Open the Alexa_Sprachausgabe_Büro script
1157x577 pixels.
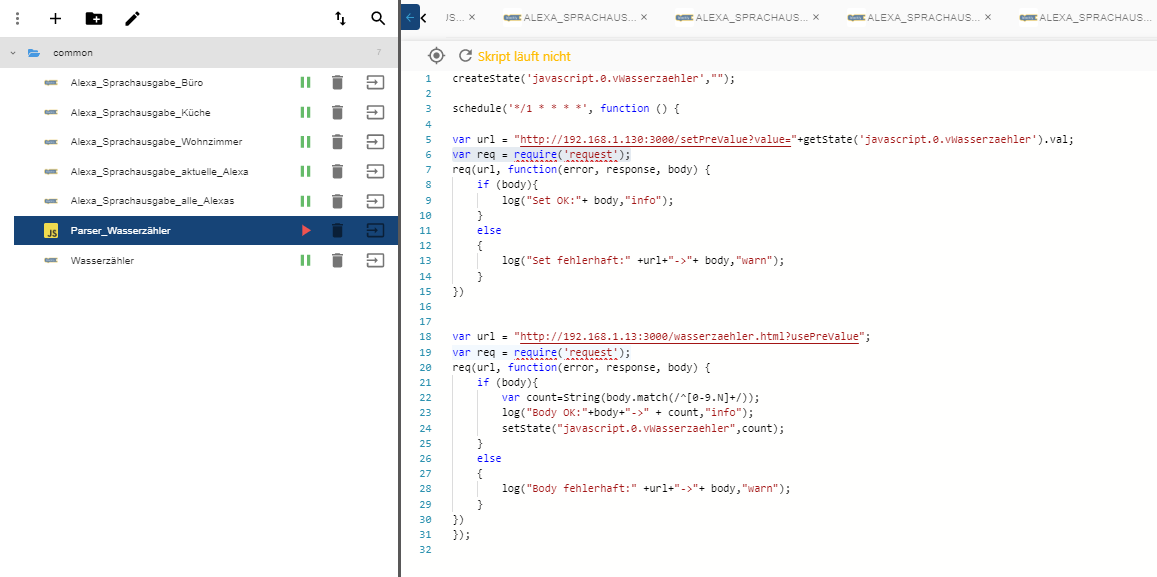click(x=137, y=83)
